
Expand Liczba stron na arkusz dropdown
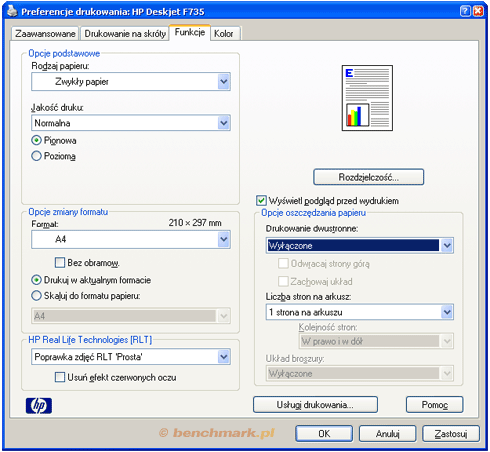click(360, 312)
